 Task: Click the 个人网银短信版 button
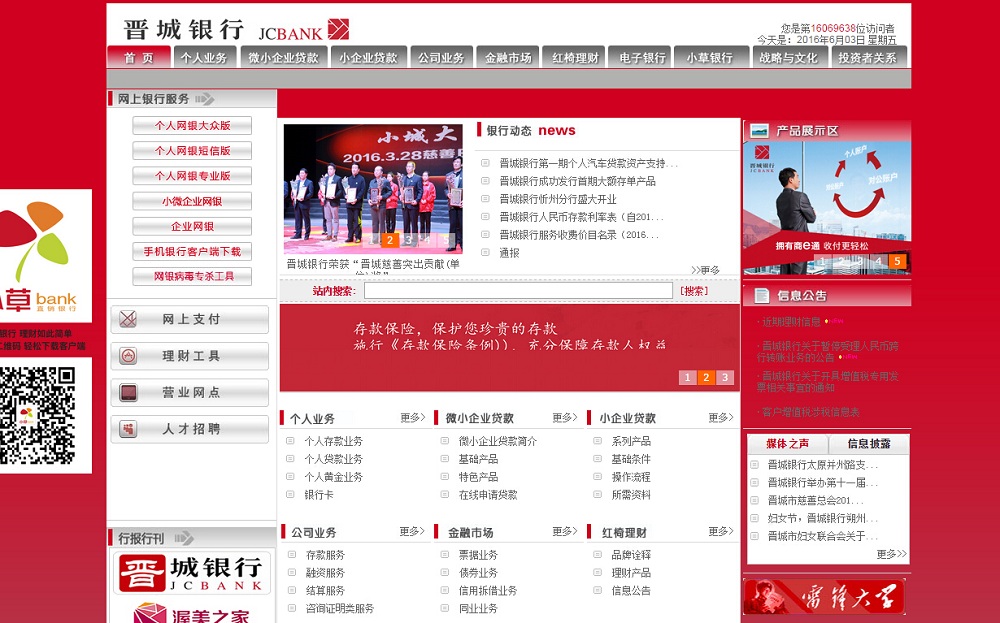(192, 150)
